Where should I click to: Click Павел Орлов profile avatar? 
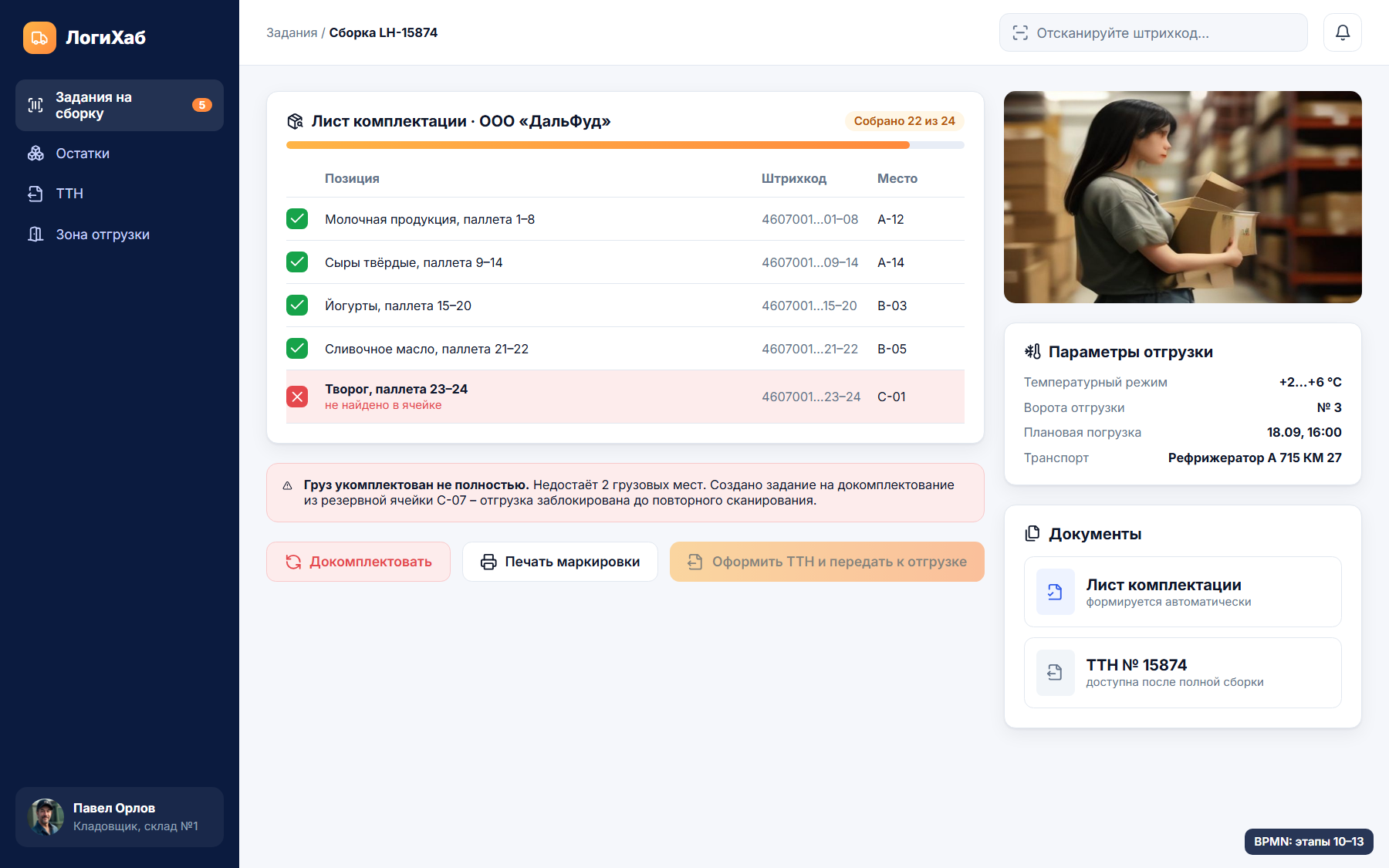46,817
